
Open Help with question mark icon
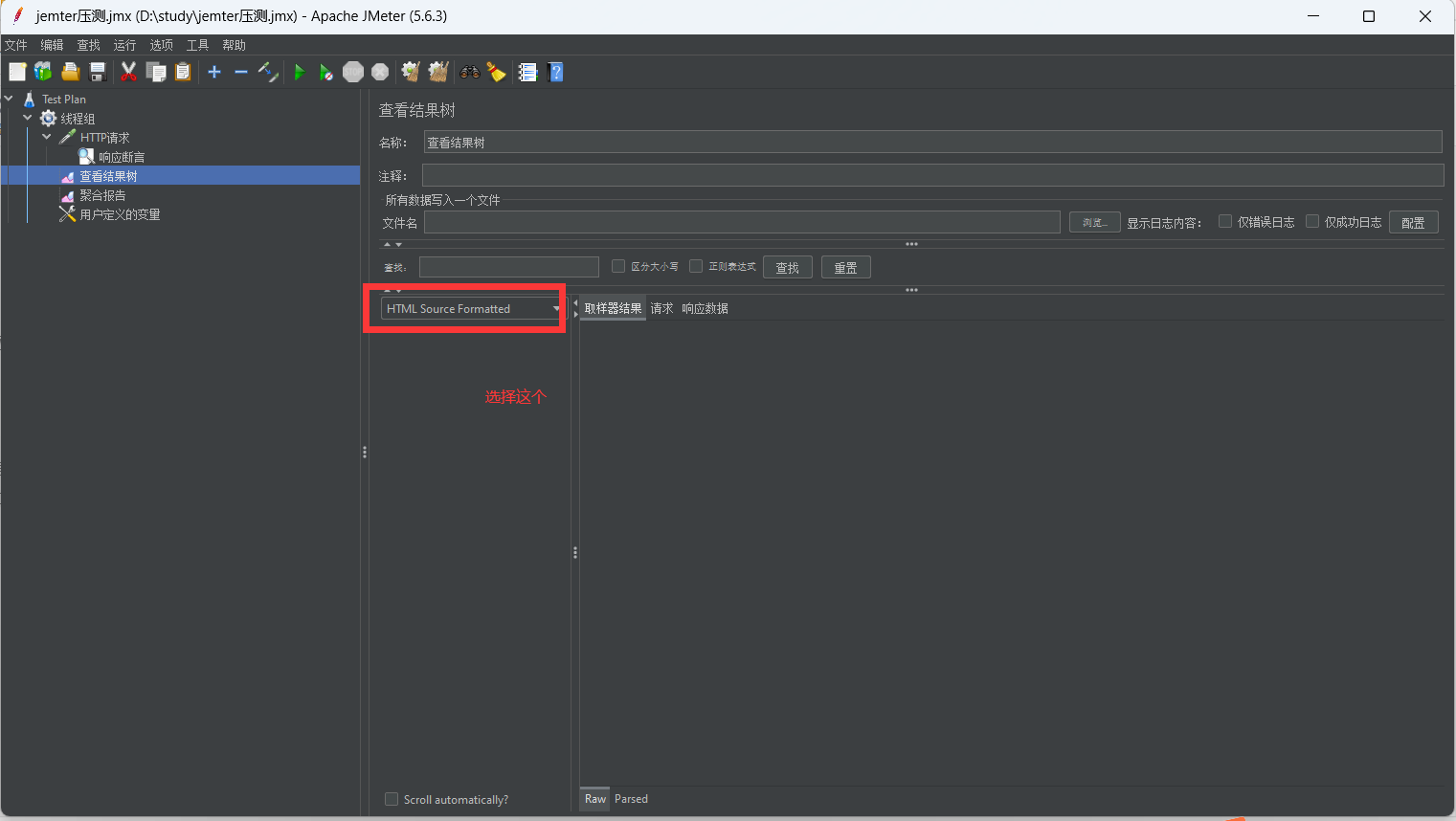[555, 72]
